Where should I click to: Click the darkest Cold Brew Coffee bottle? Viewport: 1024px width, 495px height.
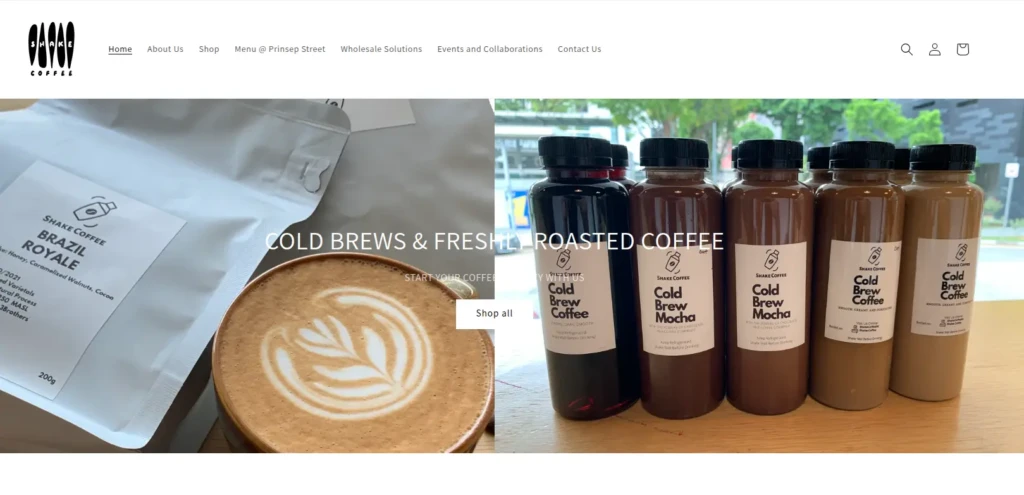tap(581, 278)
